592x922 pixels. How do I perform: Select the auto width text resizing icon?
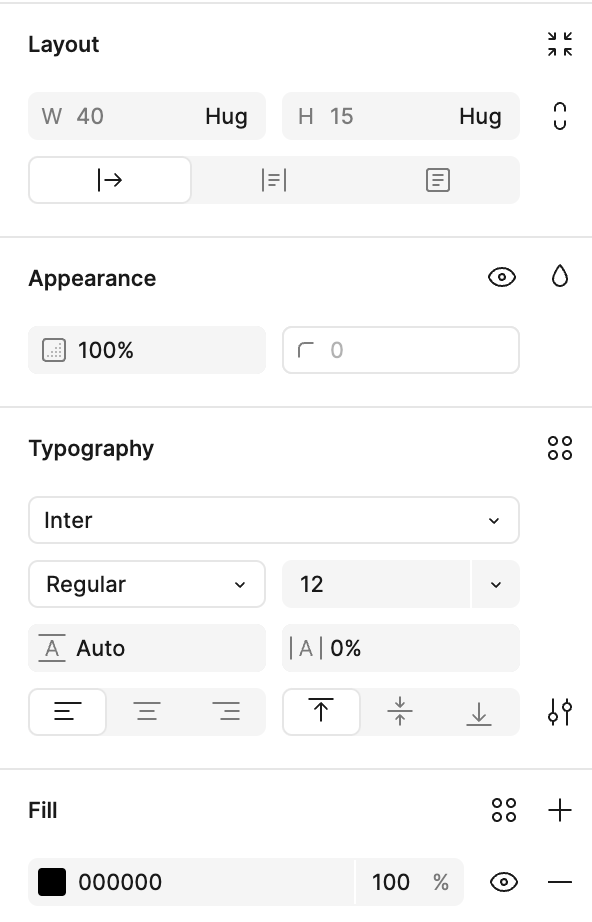110,180
